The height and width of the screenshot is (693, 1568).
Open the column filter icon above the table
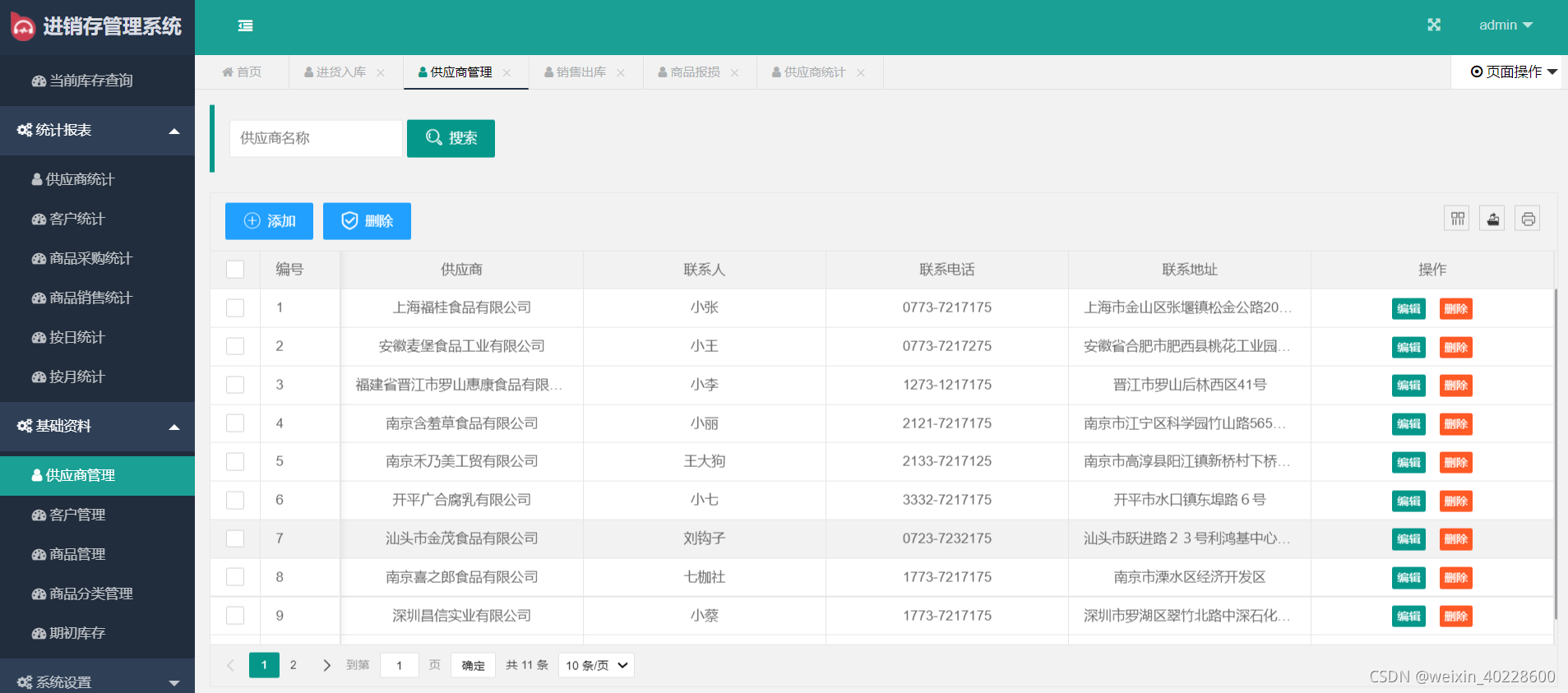pos(1458,219)
